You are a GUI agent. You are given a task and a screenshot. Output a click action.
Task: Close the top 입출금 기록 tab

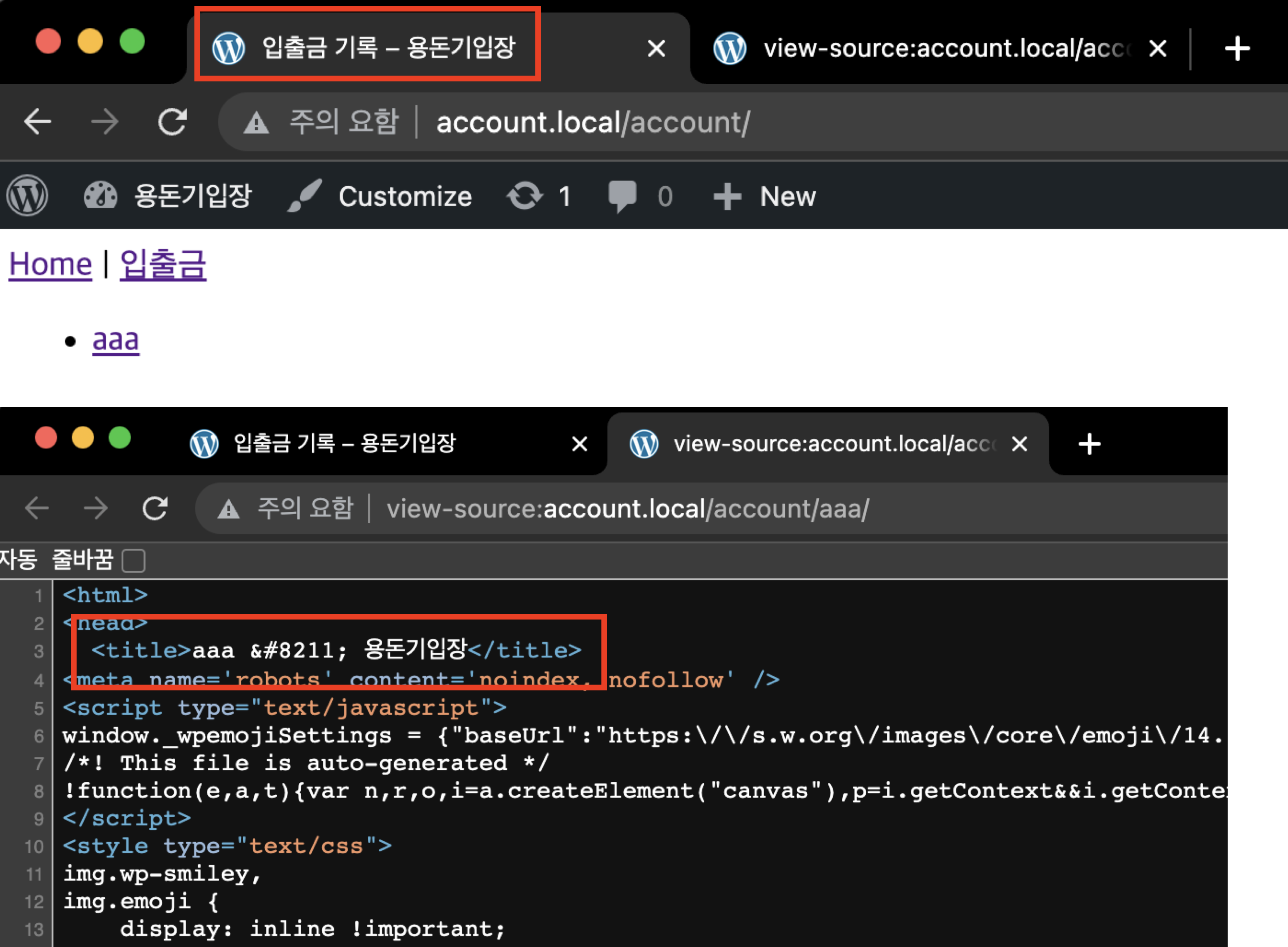(x=656, y=49)
